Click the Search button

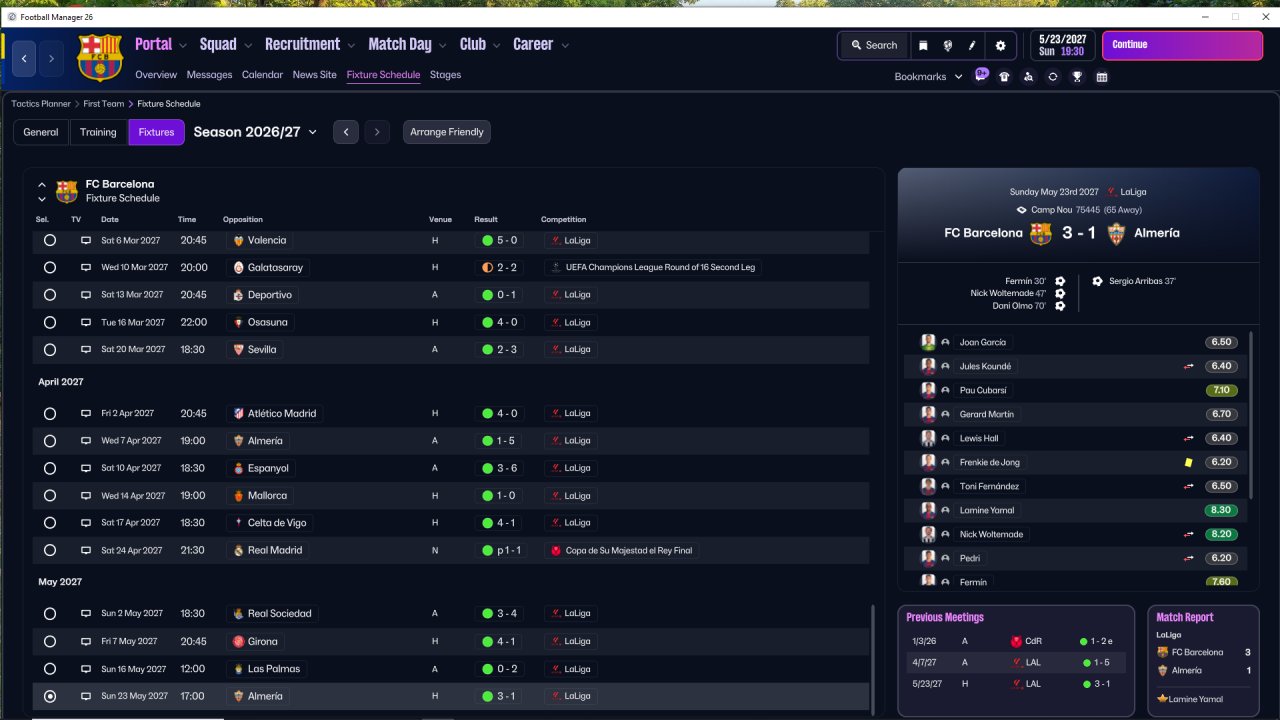(874, 45)
